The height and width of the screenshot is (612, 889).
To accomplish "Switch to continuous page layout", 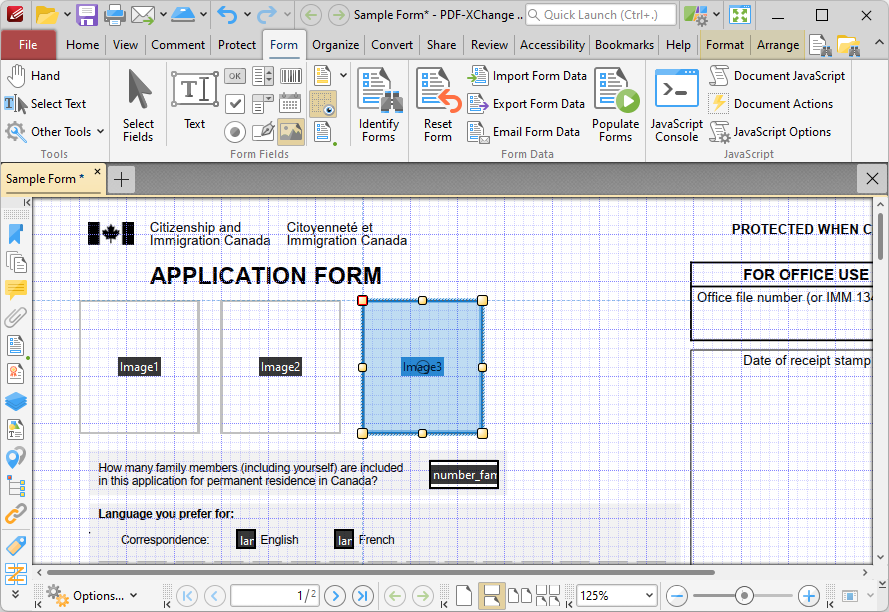I will (492, 596).
